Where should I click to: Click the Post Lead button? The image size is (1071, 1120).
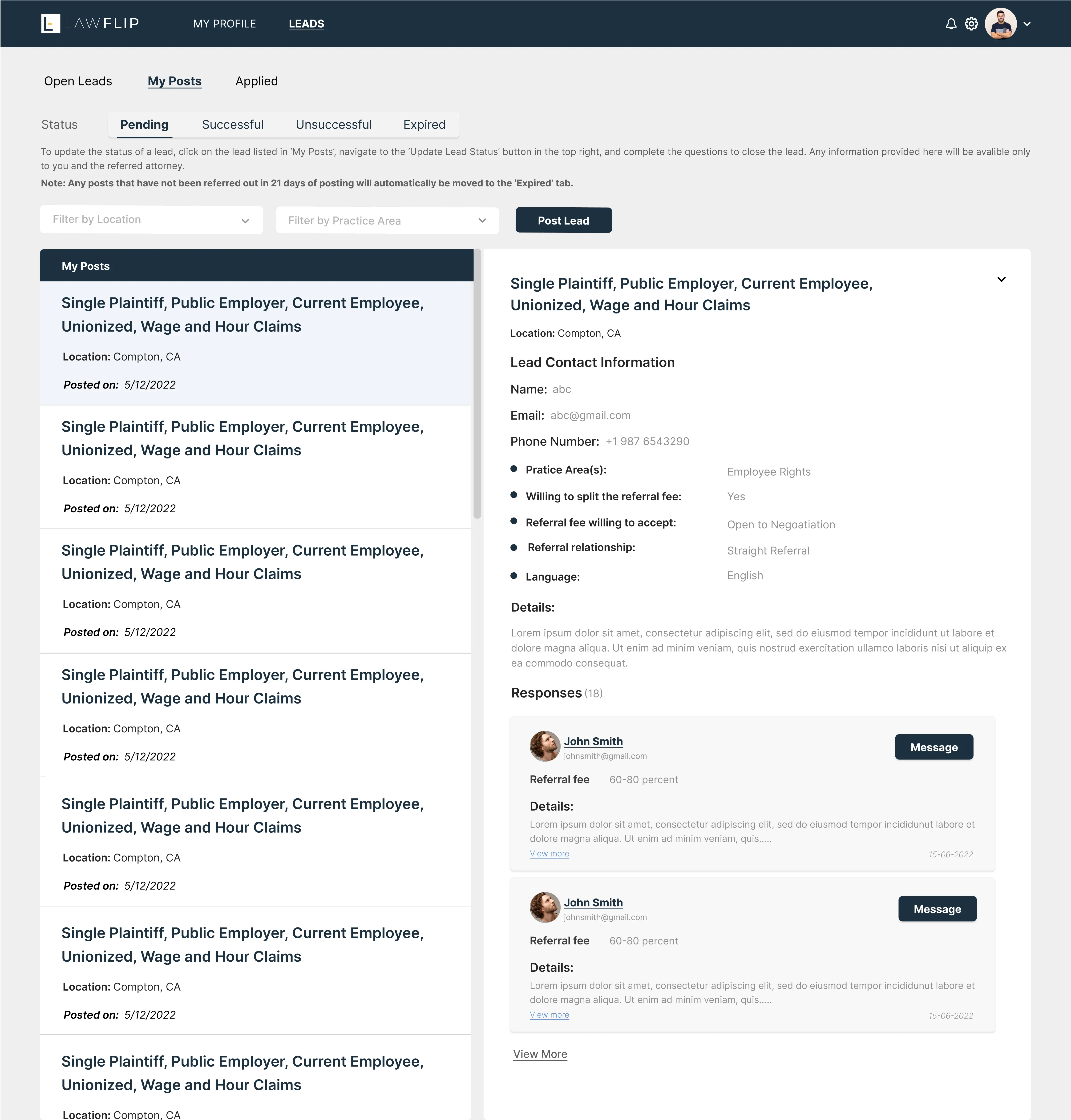563,220
